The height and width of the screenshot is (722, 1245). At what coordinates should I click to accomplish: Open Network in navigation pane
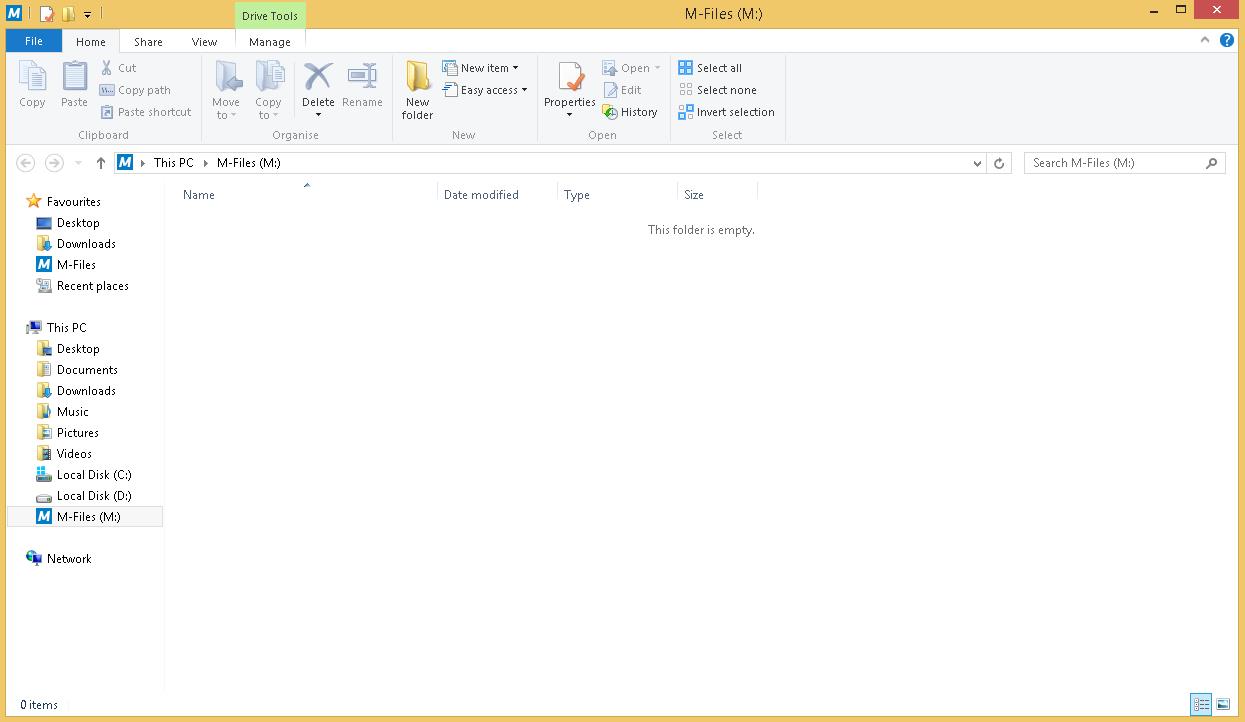(x=59, y=559)
